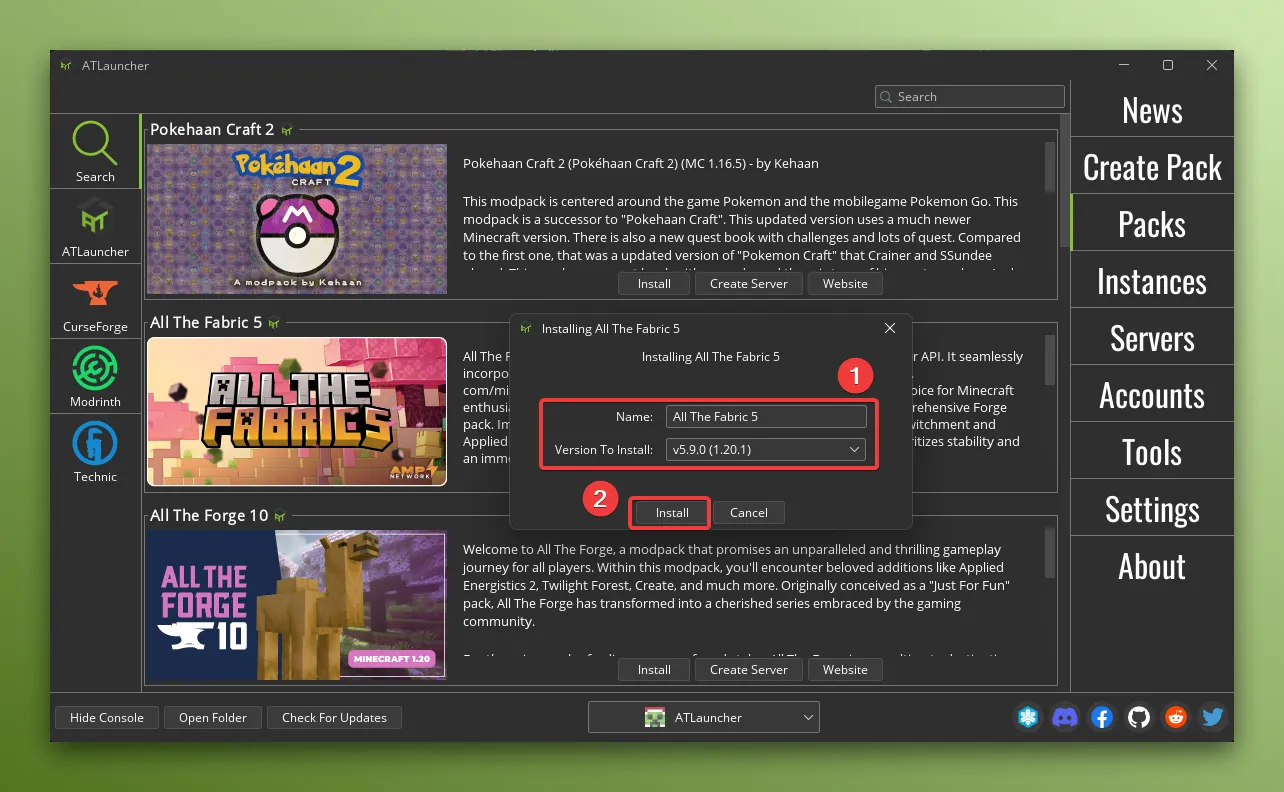Open the ATLauncher account selector dropdown

(x=704, y=717)
